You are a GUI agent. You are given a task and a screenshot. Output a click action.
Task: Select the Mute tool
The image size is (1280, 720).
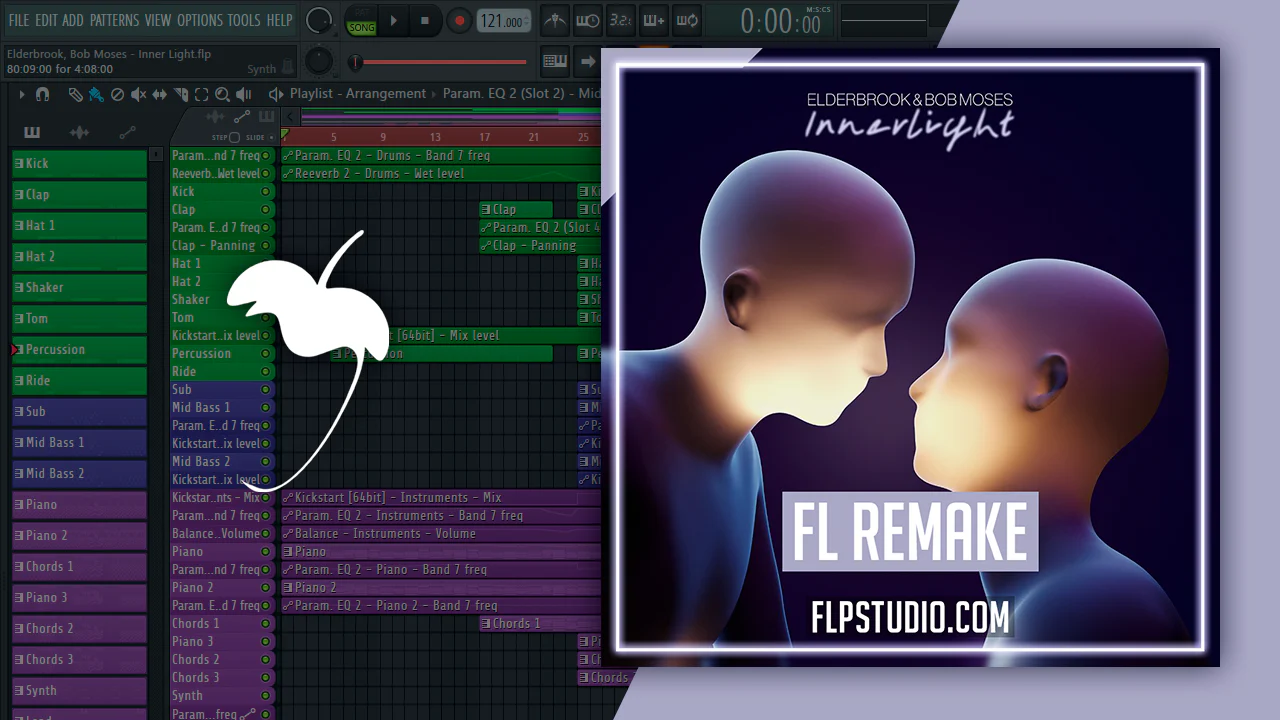click(x=139, y=94)
